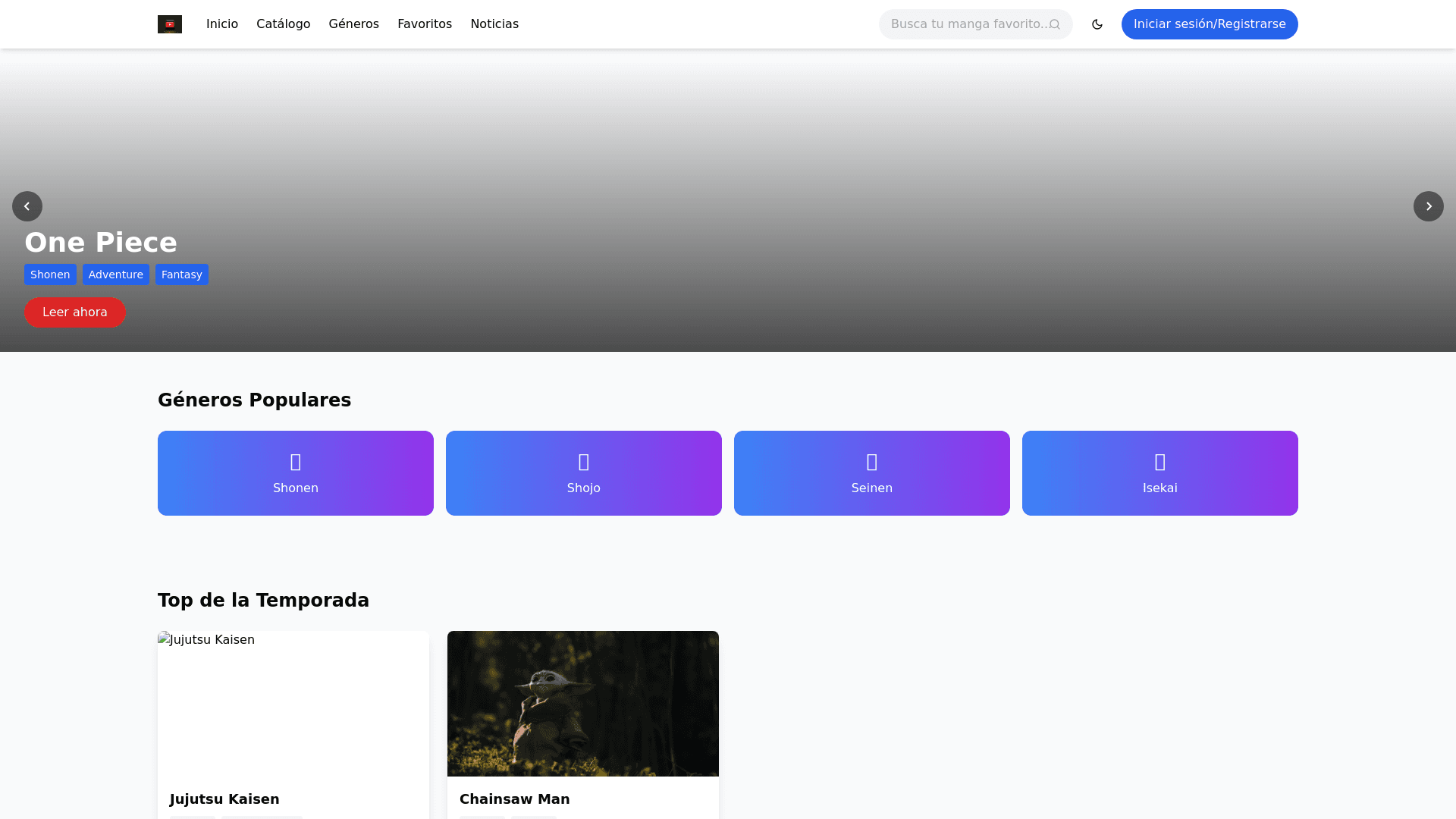
Task: Advance to next carousel slide
Action: click(1428, 206)
